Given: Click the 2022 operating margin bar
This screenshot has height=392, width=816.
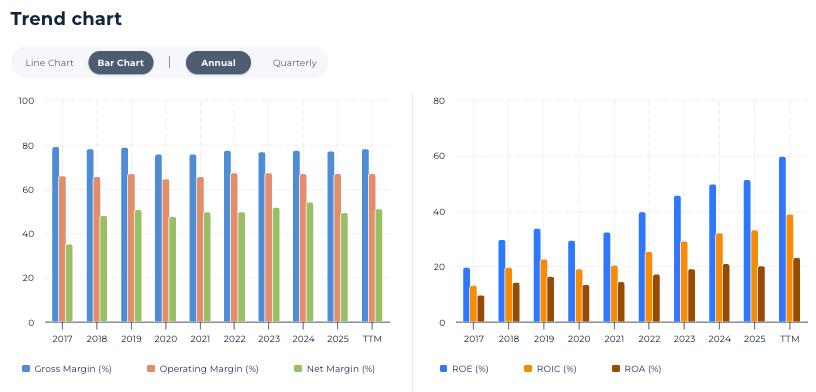Looking at the screenshot, I should [234, 248].
